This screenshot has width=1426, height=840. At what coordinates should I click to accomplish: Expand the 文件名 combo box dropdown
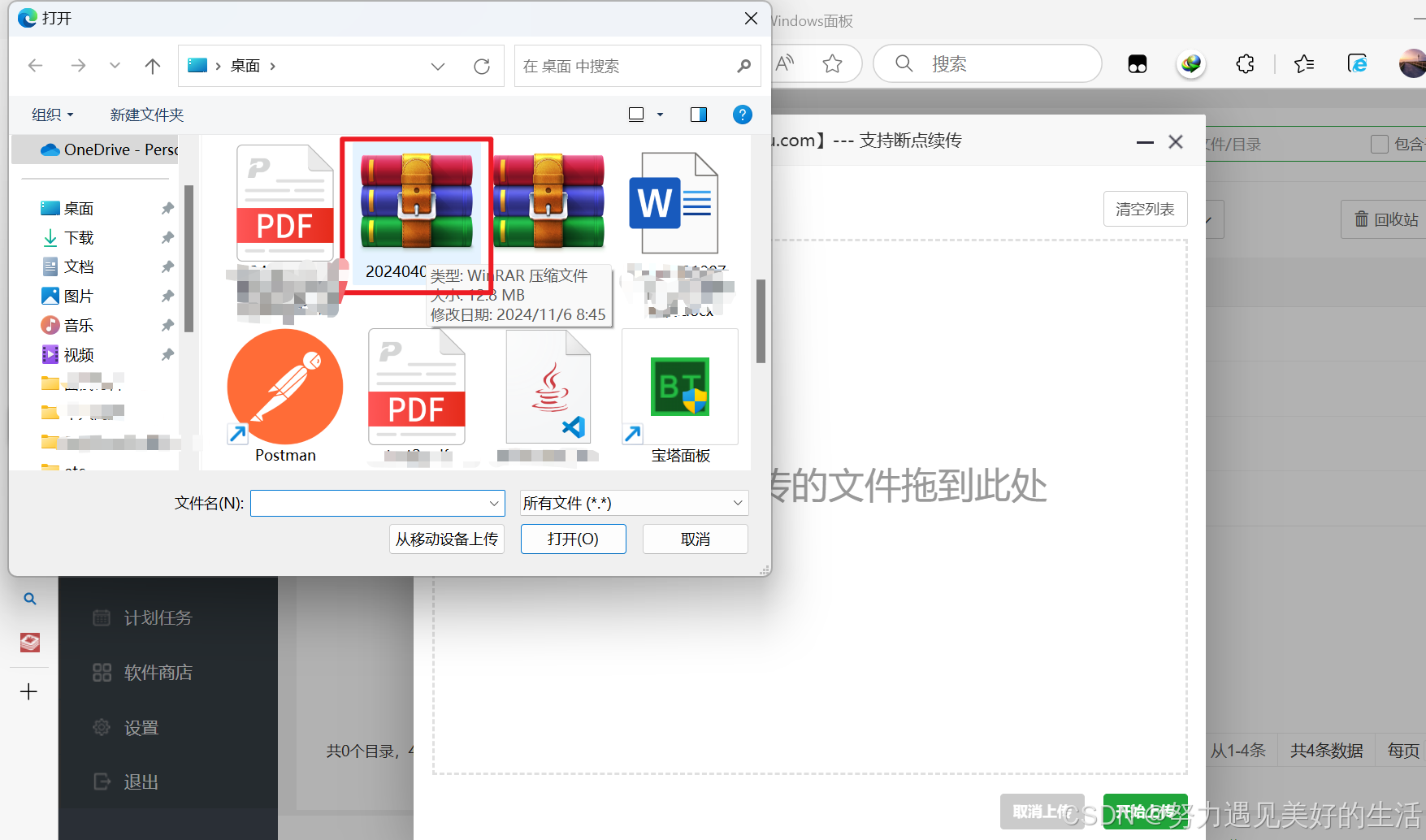tap(494, 504)
